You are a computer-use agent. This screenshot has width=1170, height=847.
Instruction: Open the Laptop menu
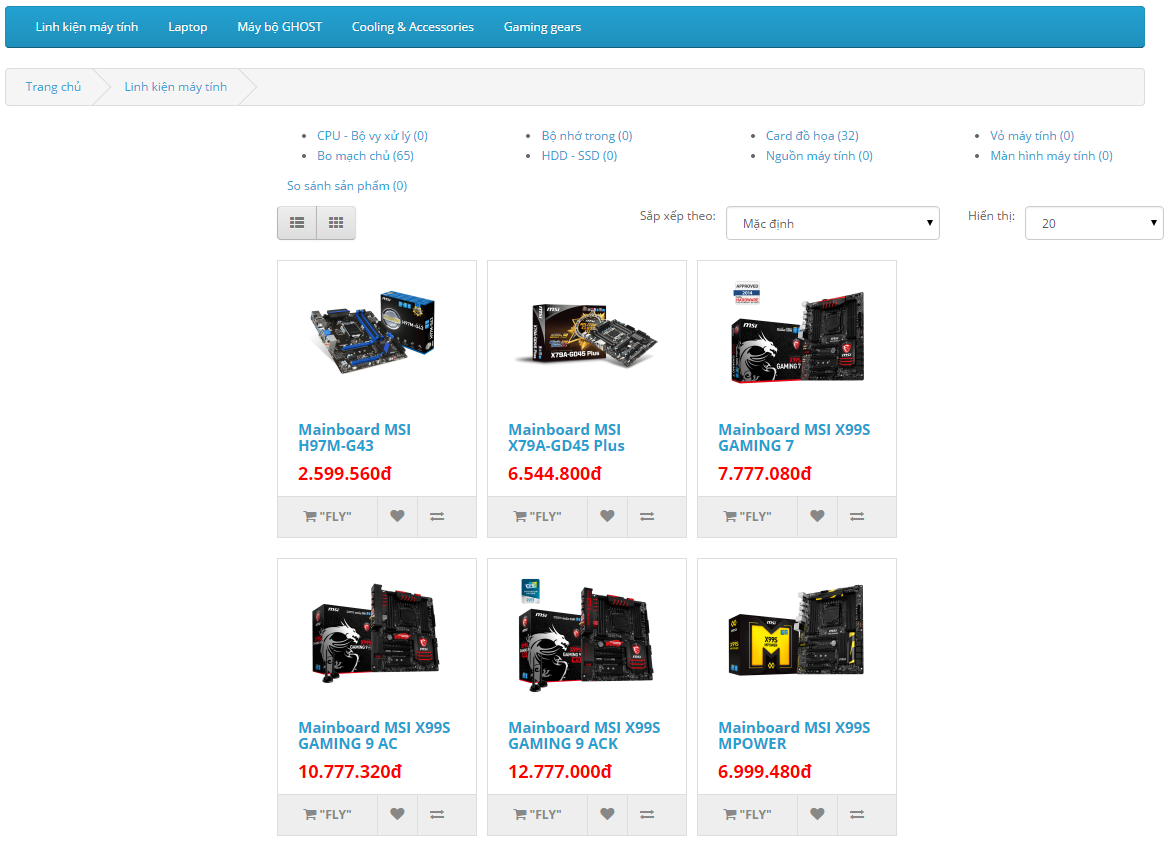click(x=187, y=27)
